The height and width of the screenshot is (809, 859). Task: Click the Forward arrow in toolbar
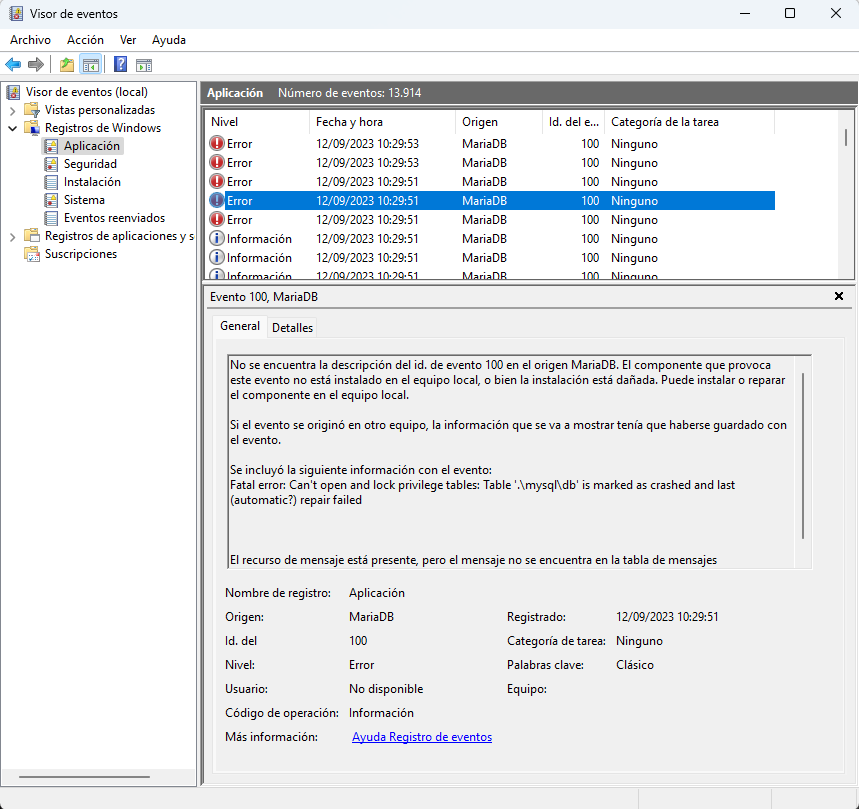[36, 65]
